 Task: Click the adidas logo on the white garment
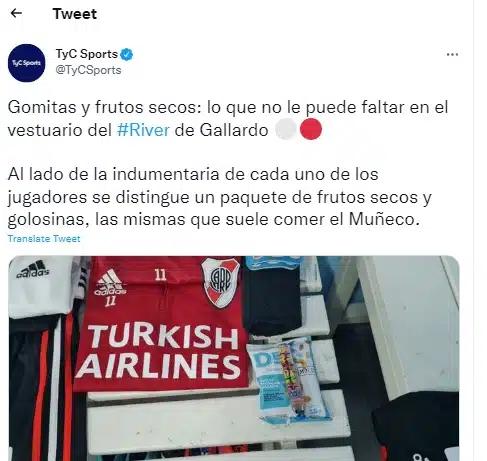33,269
